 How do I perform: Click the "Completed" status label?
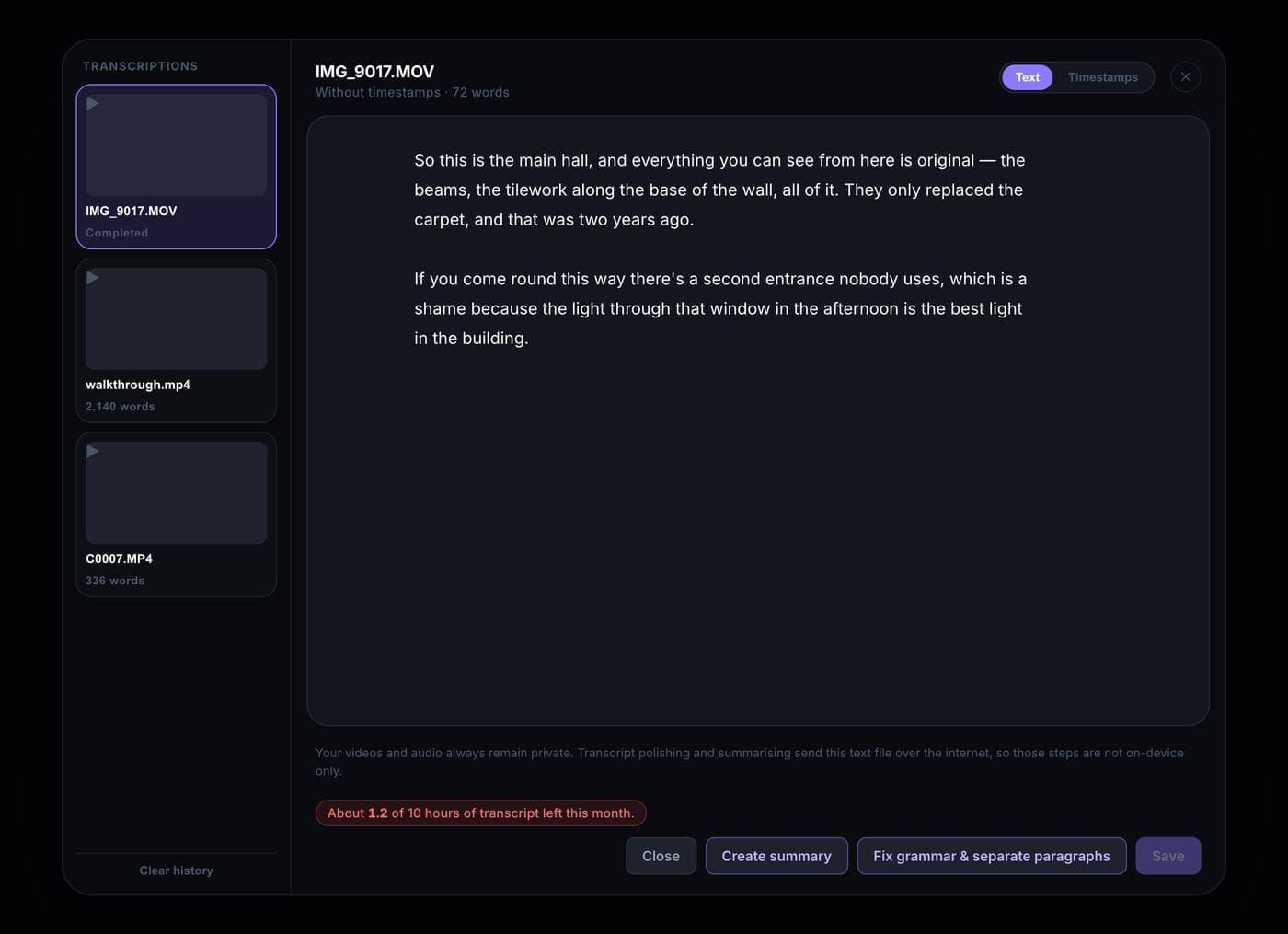[117, 233]
